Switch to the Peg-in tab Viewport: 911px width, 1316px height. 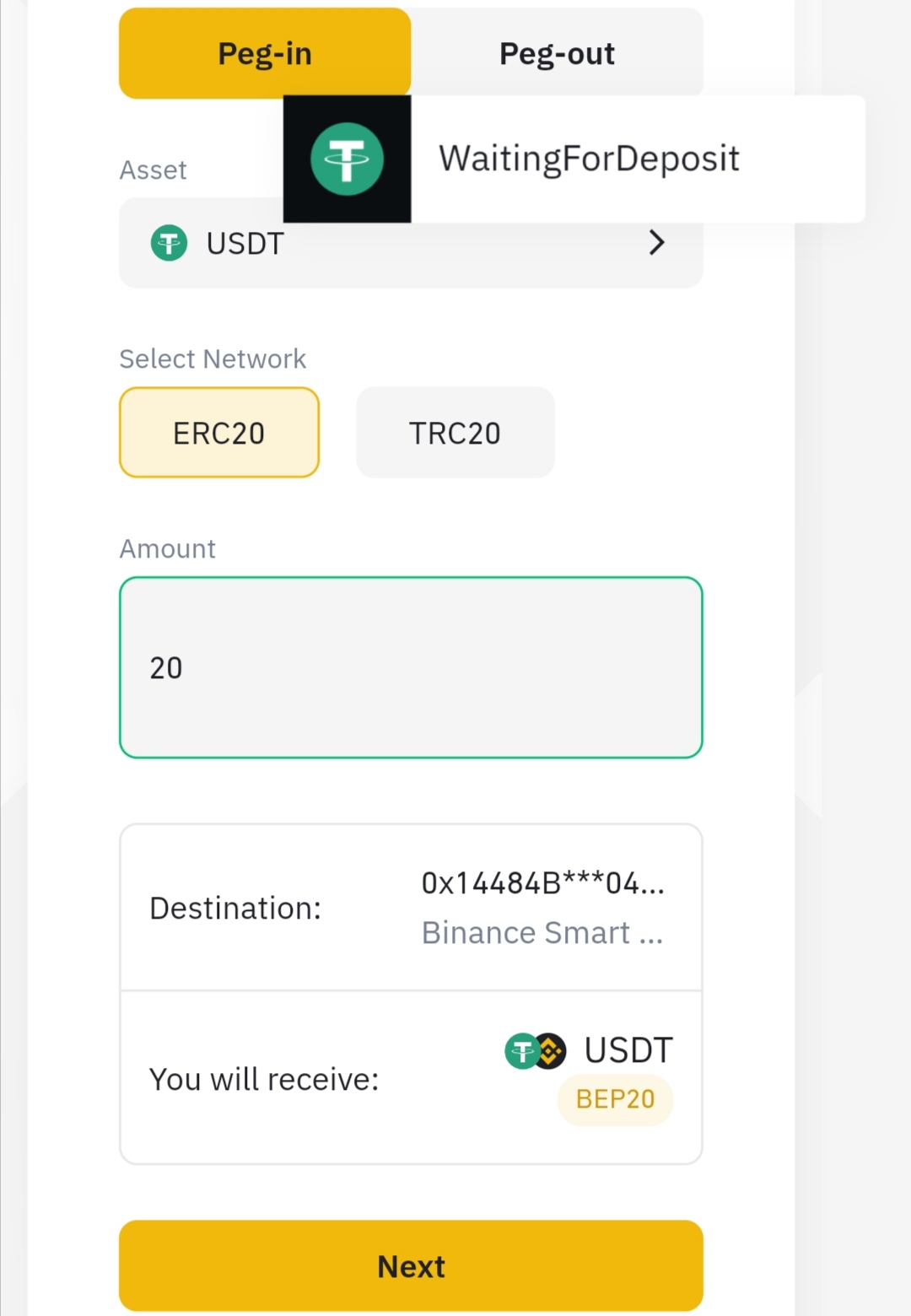(x=264, y=53)
